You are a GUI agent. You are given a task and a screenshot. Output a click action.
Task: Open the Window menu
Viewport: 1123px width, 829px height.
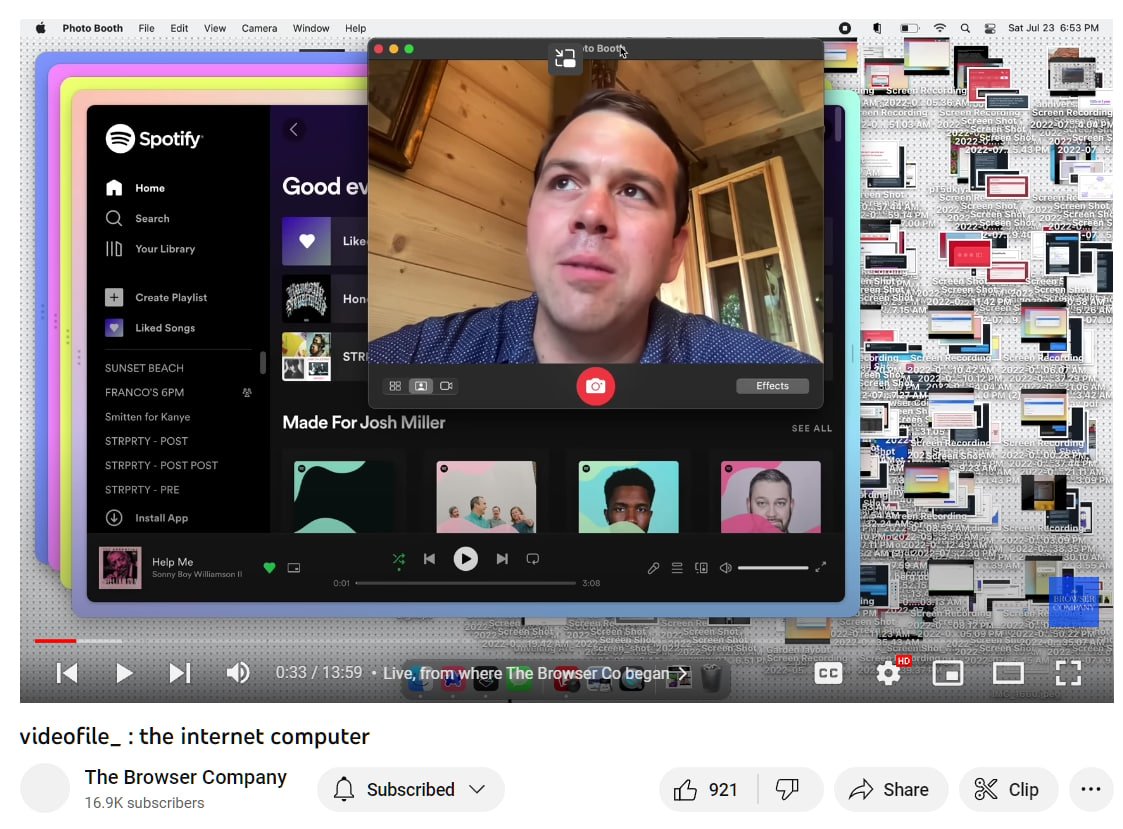point(311,28)
